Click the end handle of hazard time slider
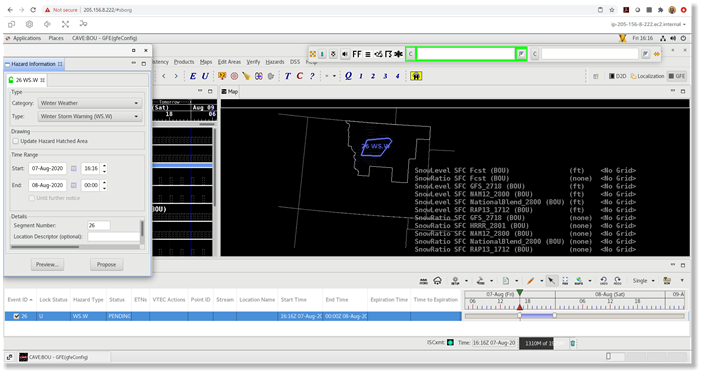 point(554,316)
